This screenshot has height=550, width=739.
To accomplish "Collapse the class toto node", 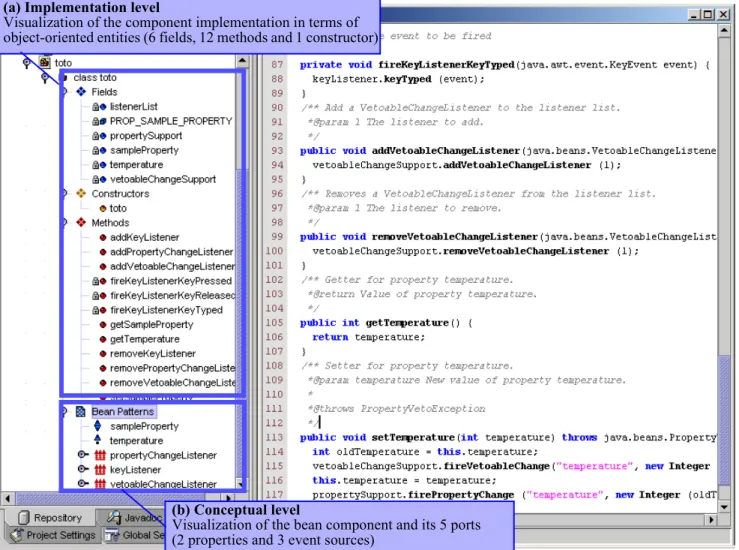I will point(45,77).
